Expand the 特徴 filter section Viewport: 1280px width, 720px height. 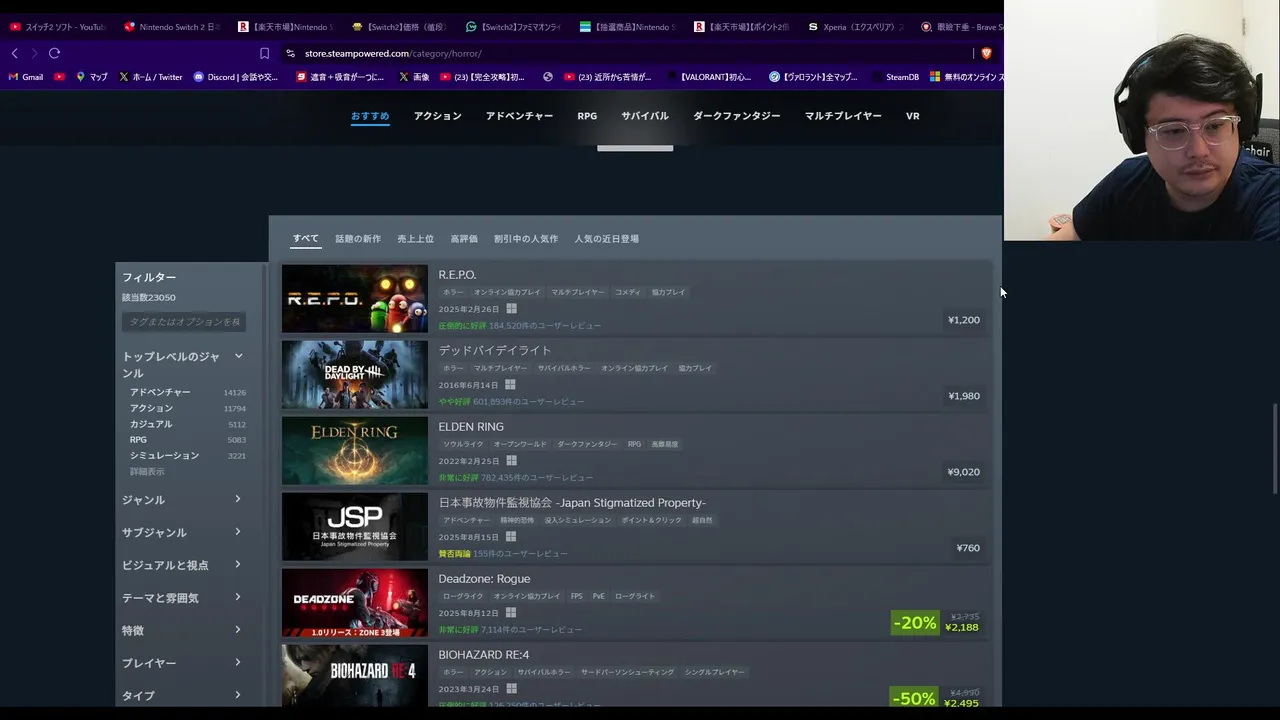pos(183,631)
